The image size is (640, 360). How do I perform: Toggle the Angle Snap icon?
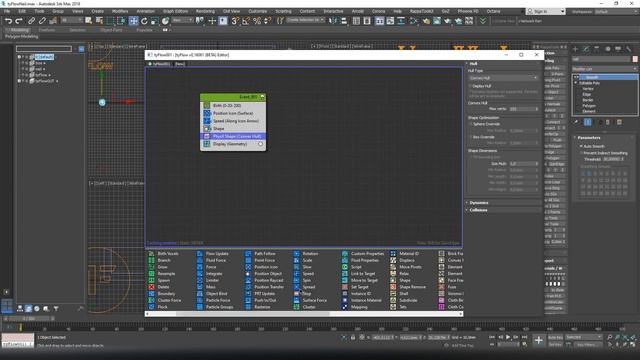click(x=246, y=20)
